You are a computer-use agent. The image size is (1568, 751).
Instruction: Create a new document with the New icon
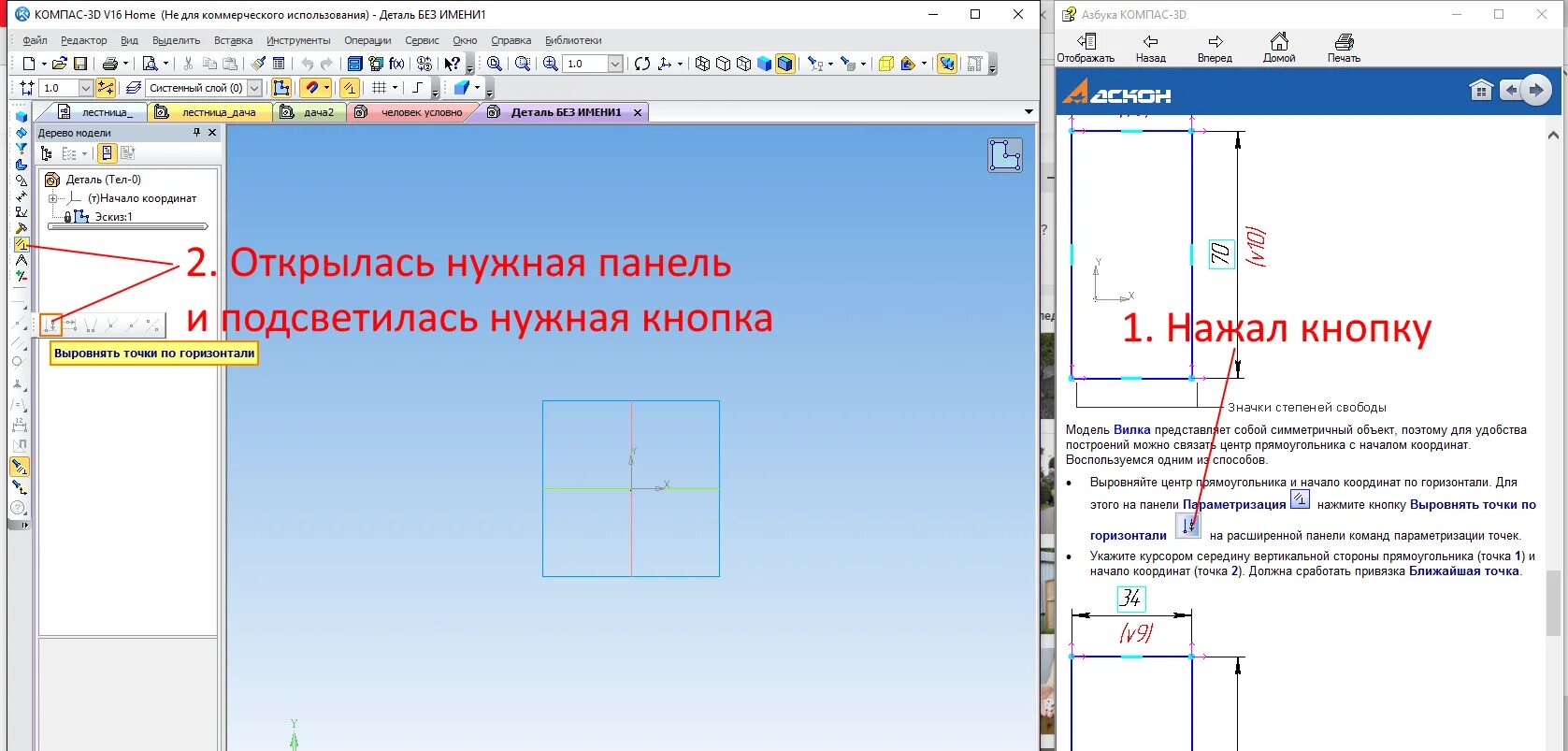click(29, 64)
